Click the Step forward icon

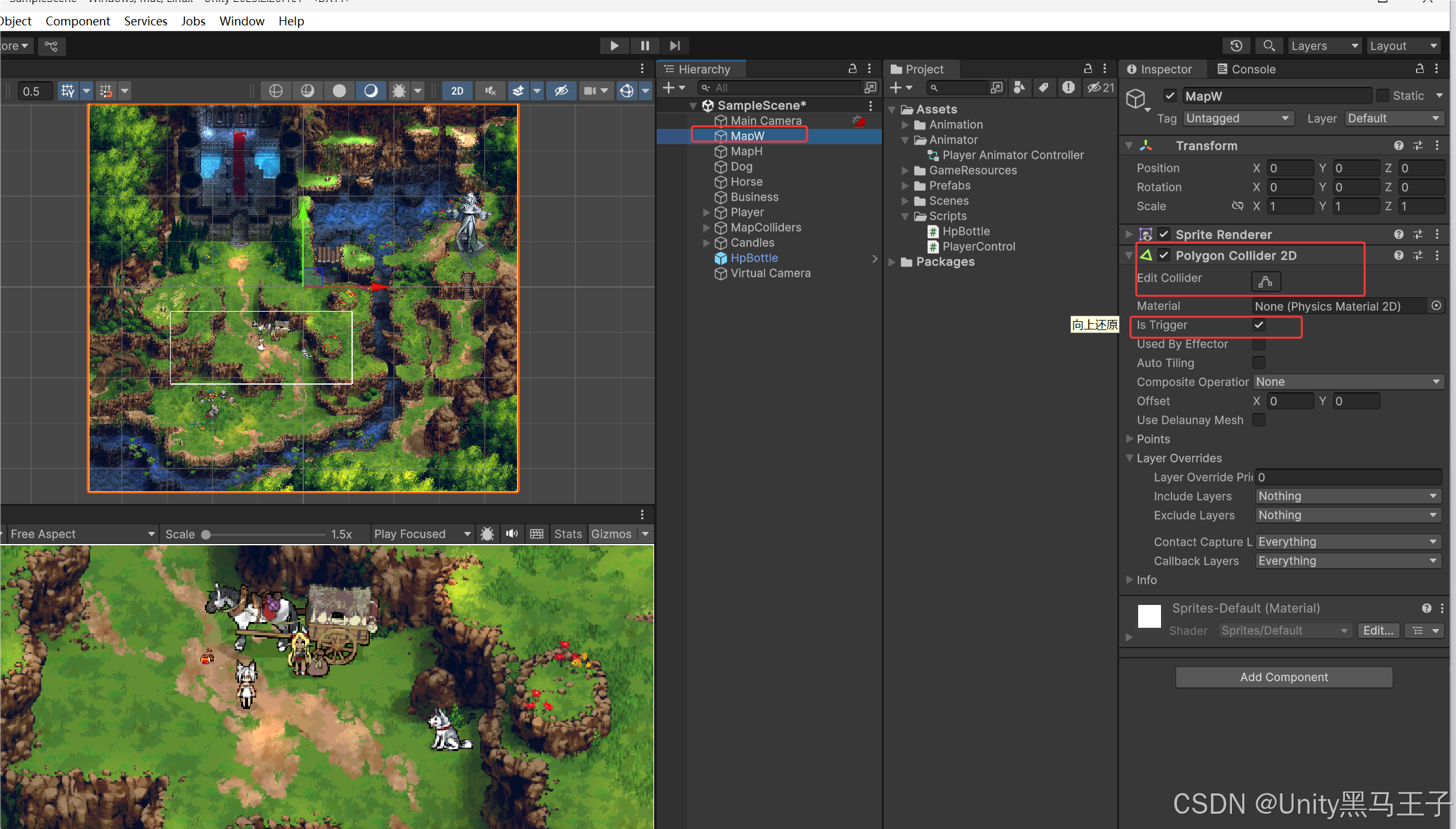(x=674, y=46)
